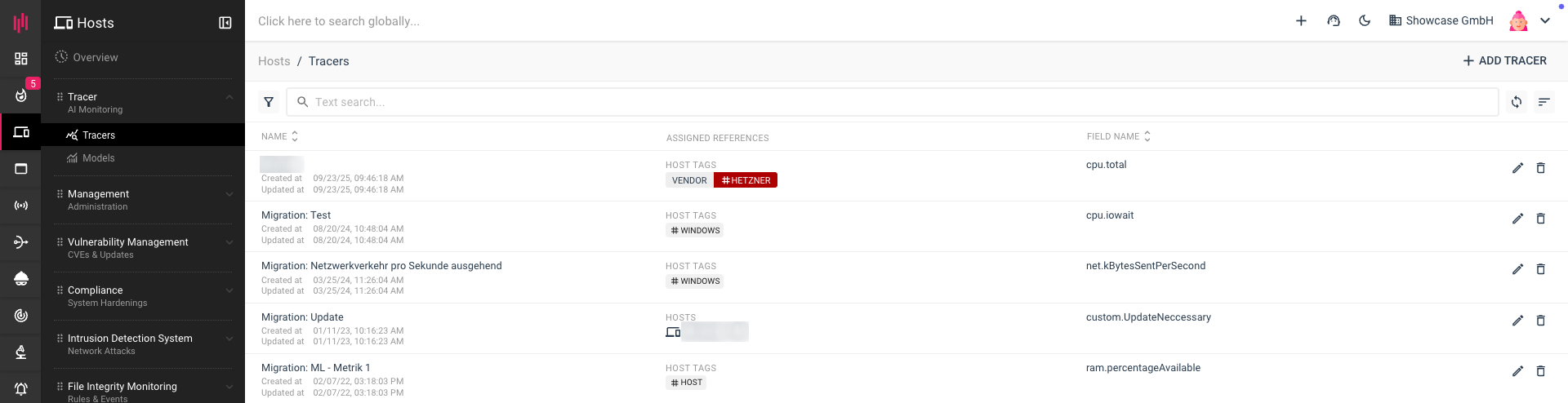The width and height of the screenshot is (1568, 403).
Task: Click the filter funnel icon
Action: (x=269, y=102)
